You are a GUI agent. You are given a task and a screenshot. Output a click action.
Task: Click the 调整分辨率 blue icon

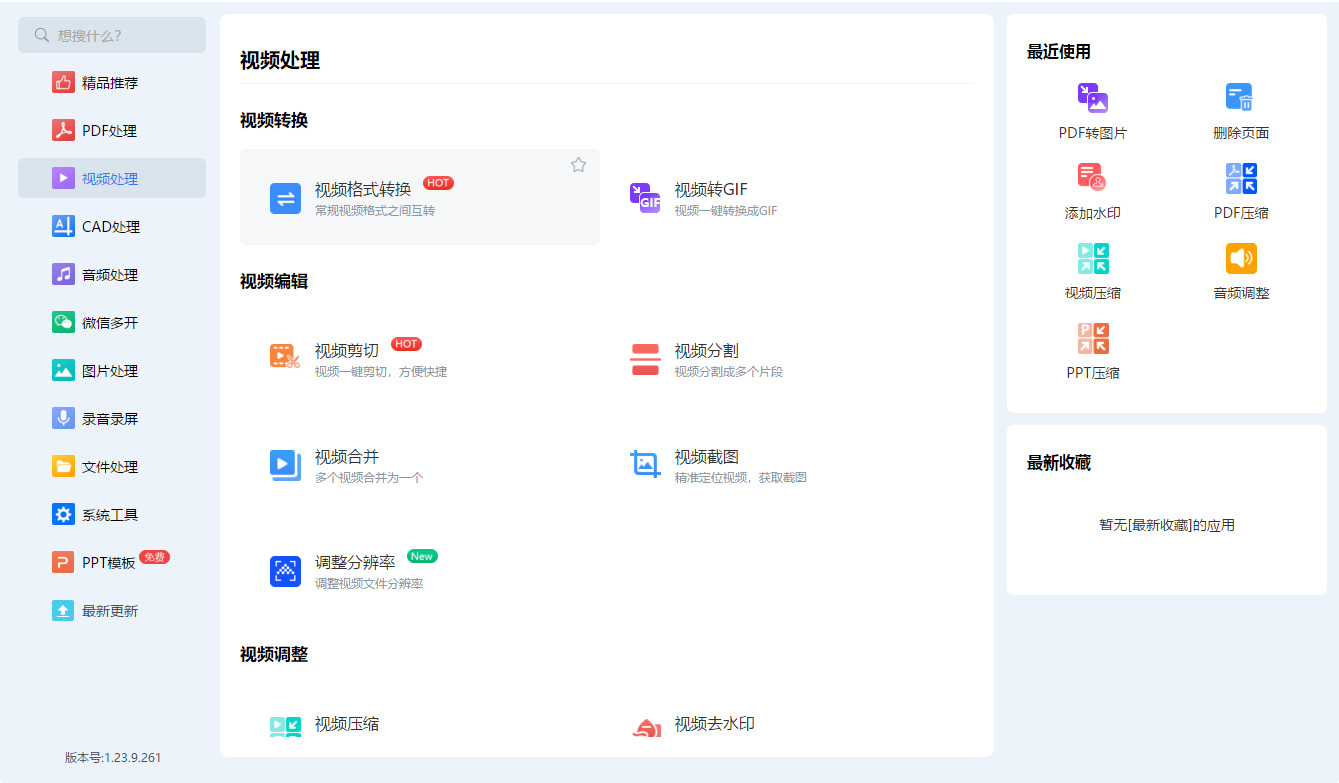pos(285,571)
